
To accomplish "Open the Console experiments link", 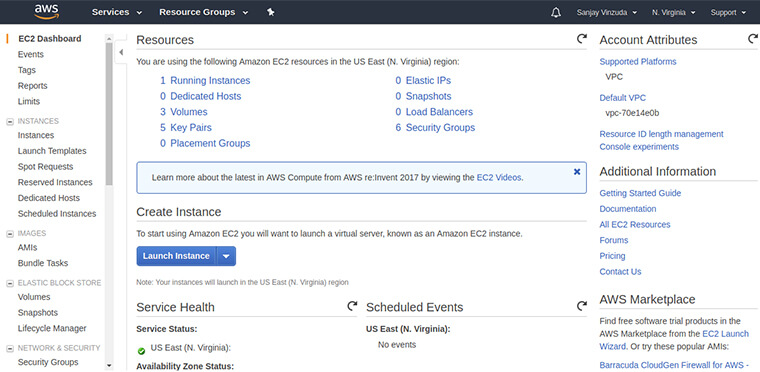I will [639, 146].
